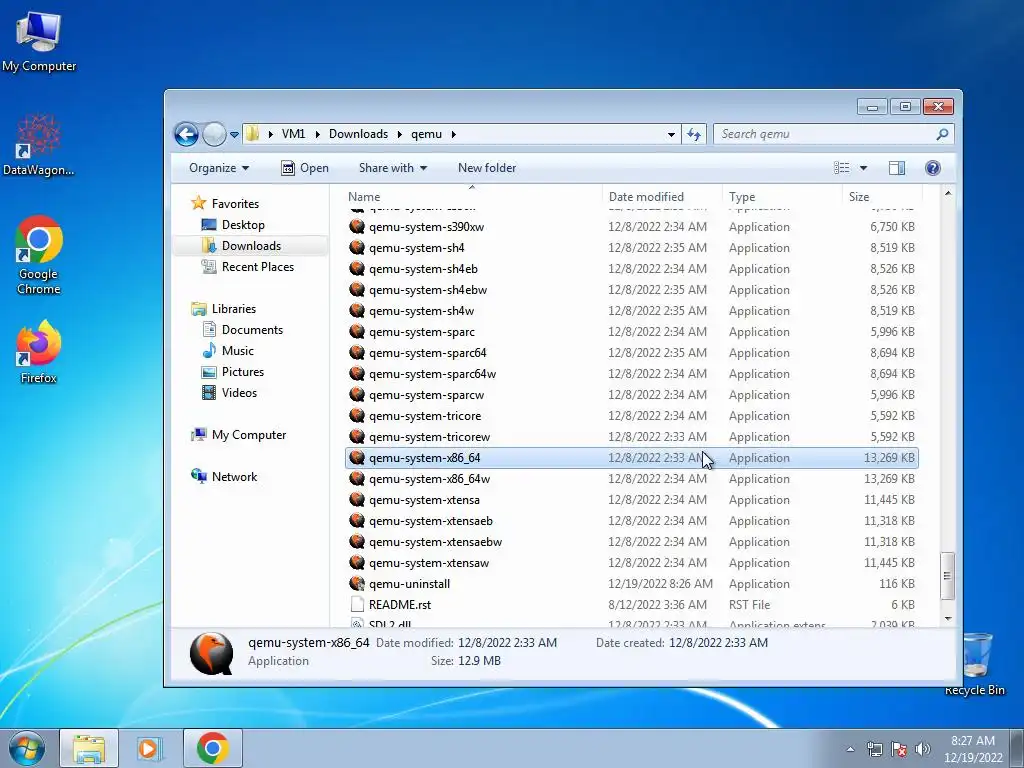1024x768 pixels.
Task: Launch Google Chrome desktop shortcut
Action: tap(39, 255)
